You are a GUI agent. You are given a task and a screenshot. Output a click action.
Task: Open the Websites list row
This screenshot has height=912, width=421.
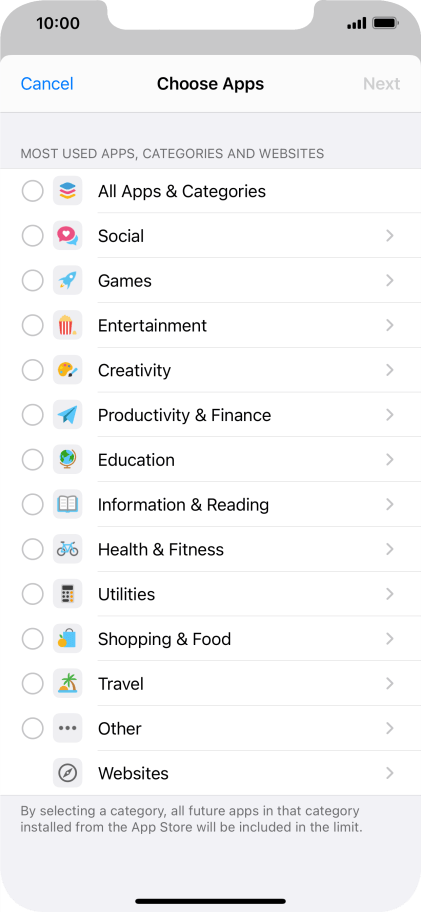pos(210,773)
